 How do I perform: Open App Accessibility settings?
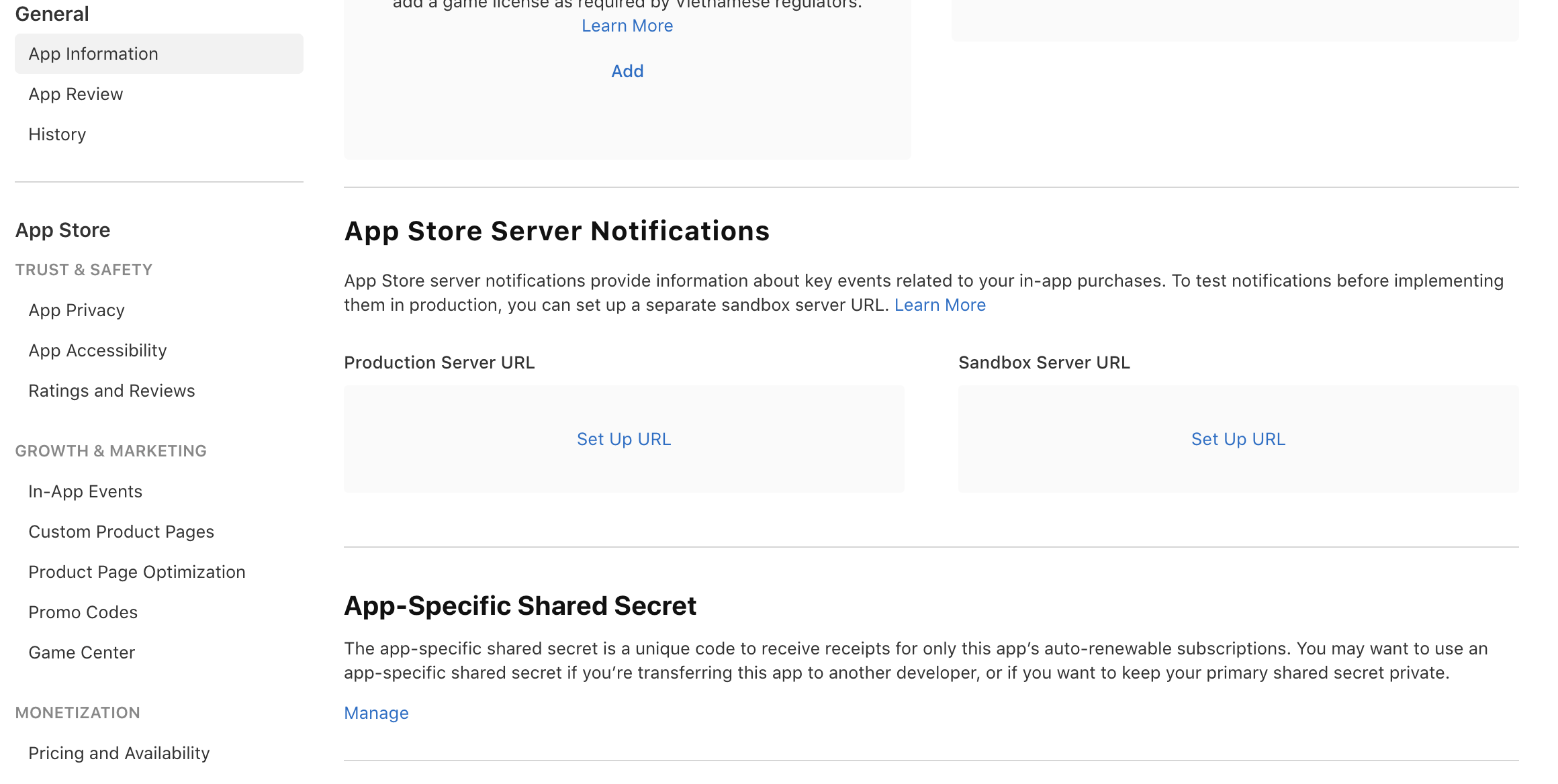coord(97,350)
